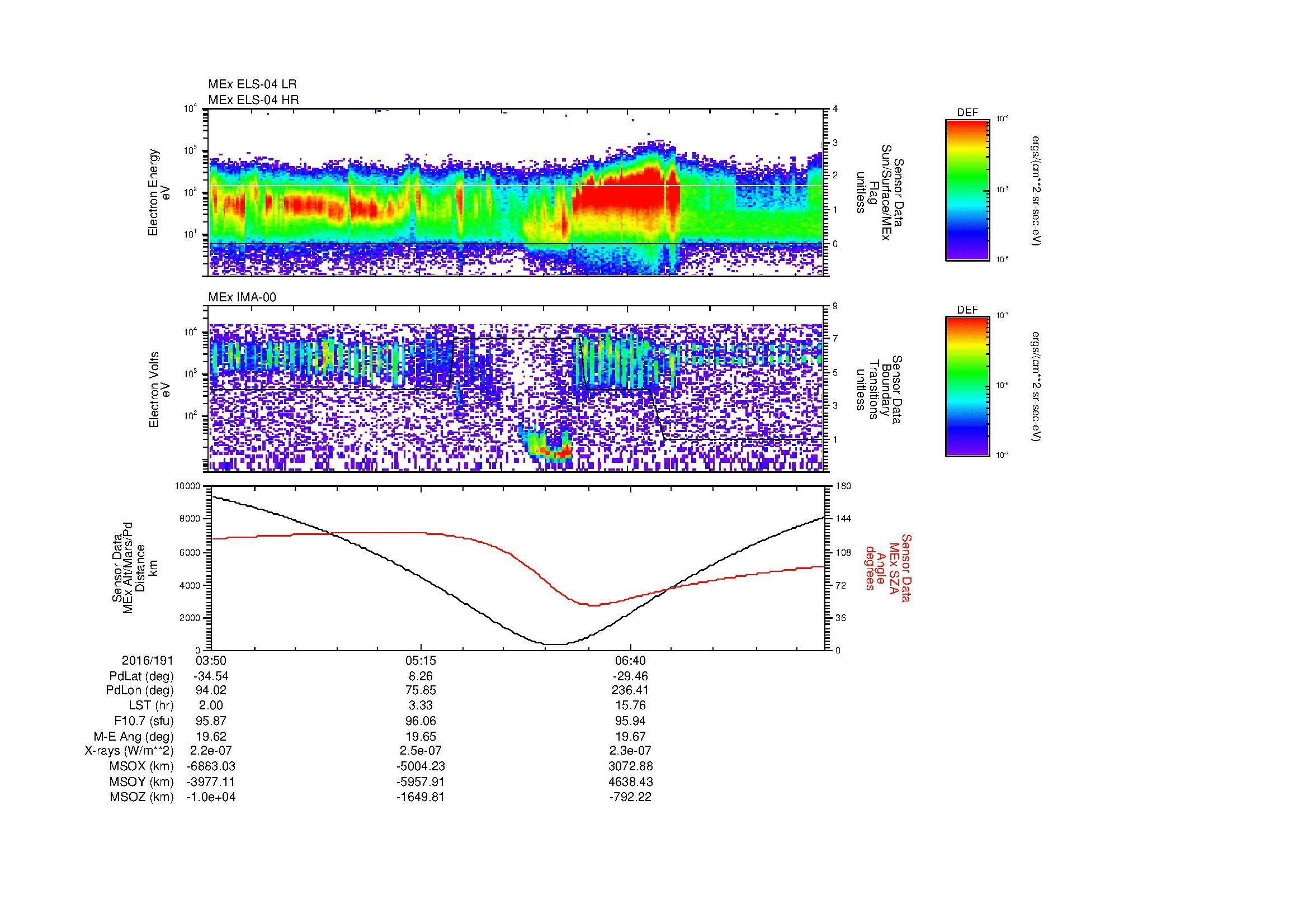Click the lower DEF color bar
Screen dimensions: 1308x924
(967, 387)
